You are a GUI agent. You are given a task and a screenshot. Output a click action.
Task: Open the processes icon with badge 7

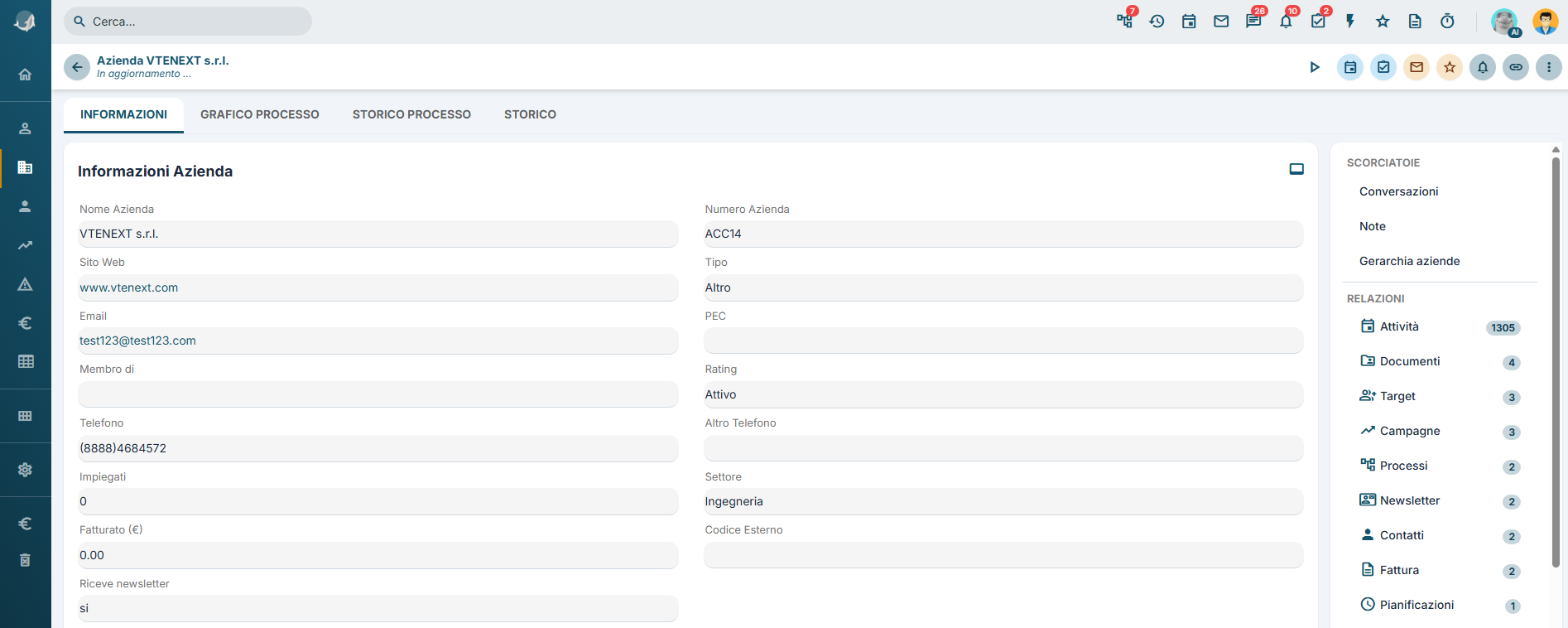(x=1125, y=22)
